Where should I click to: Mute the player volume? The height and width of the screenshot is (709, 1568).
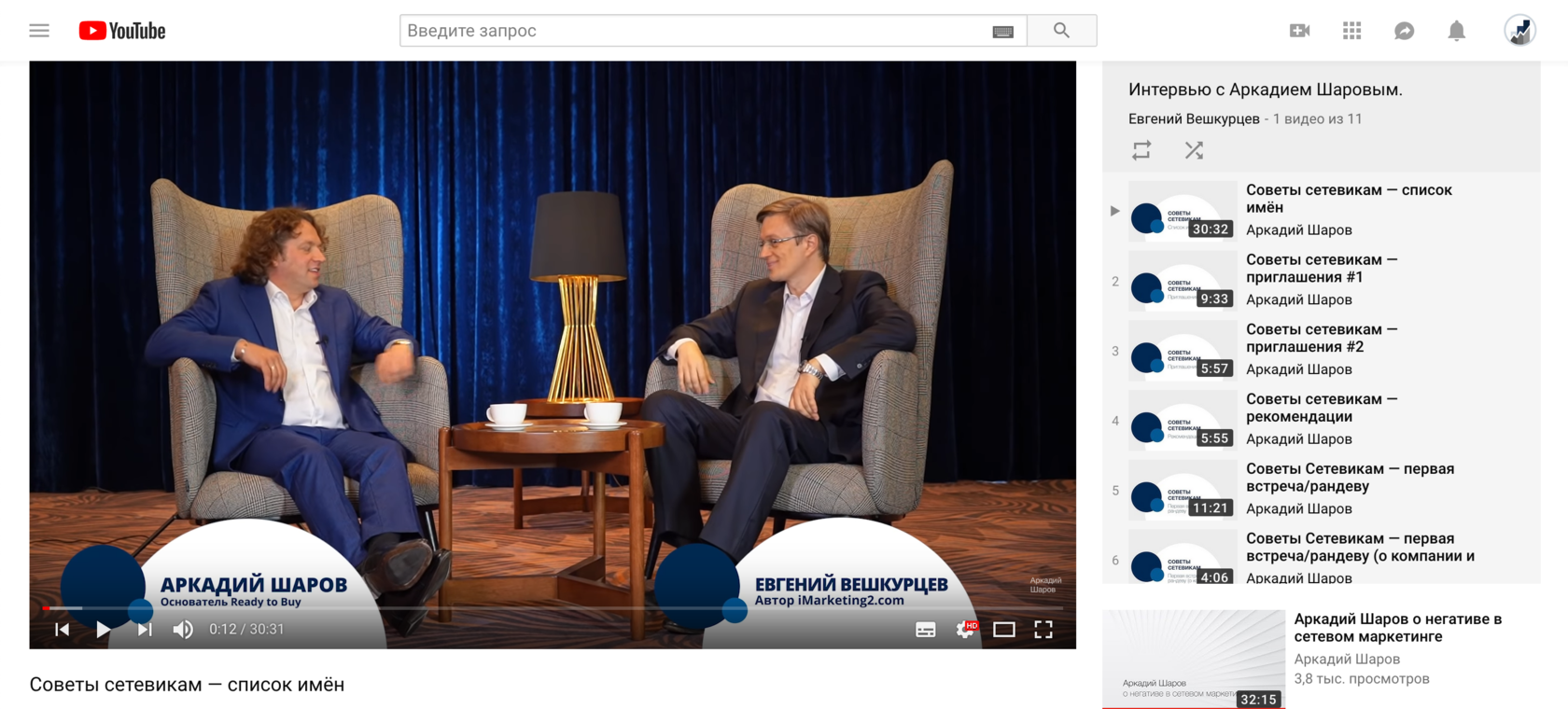coord(183,630)
